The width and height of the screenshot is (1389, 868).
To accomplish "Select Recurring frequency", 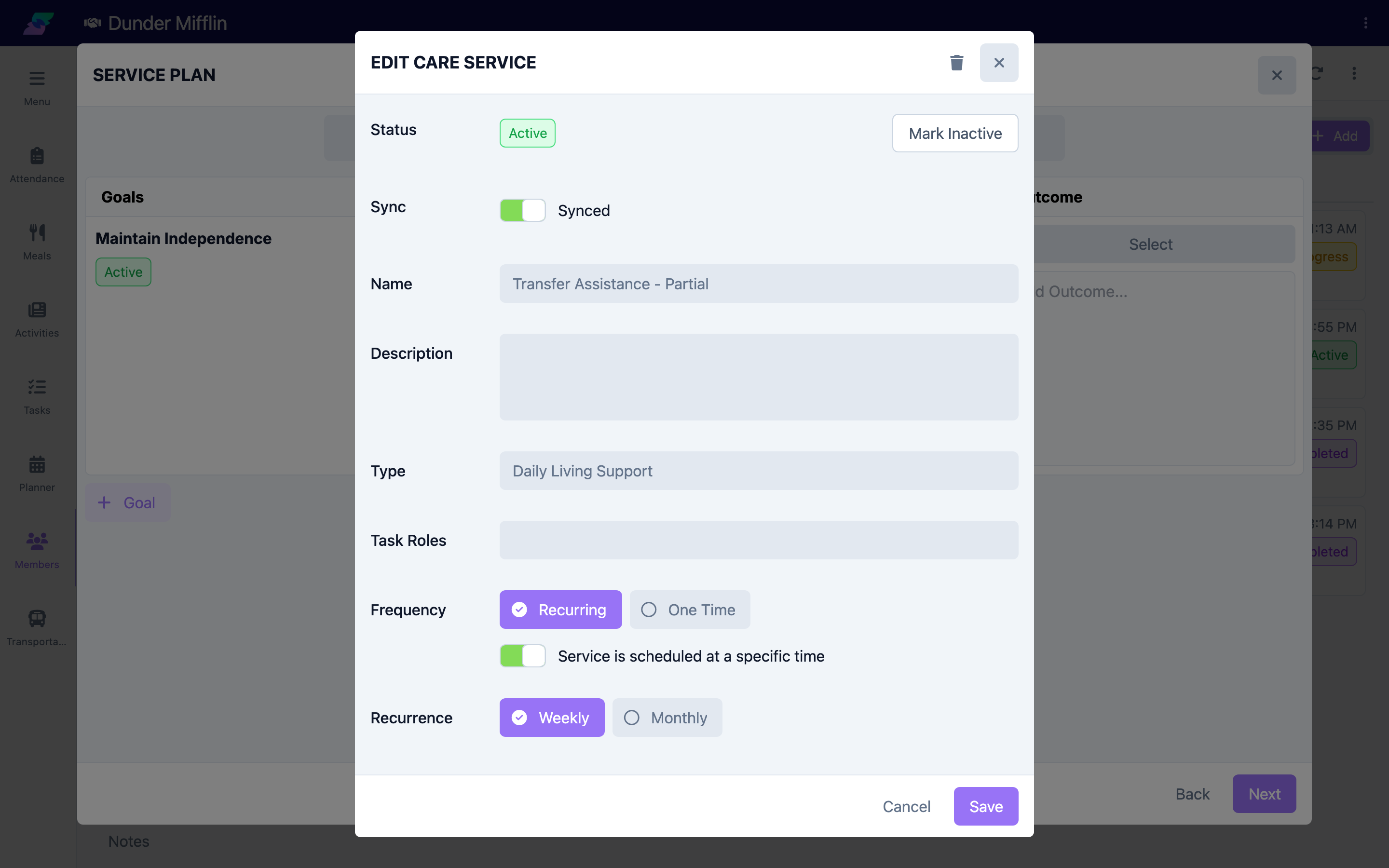I will point(560,610).
